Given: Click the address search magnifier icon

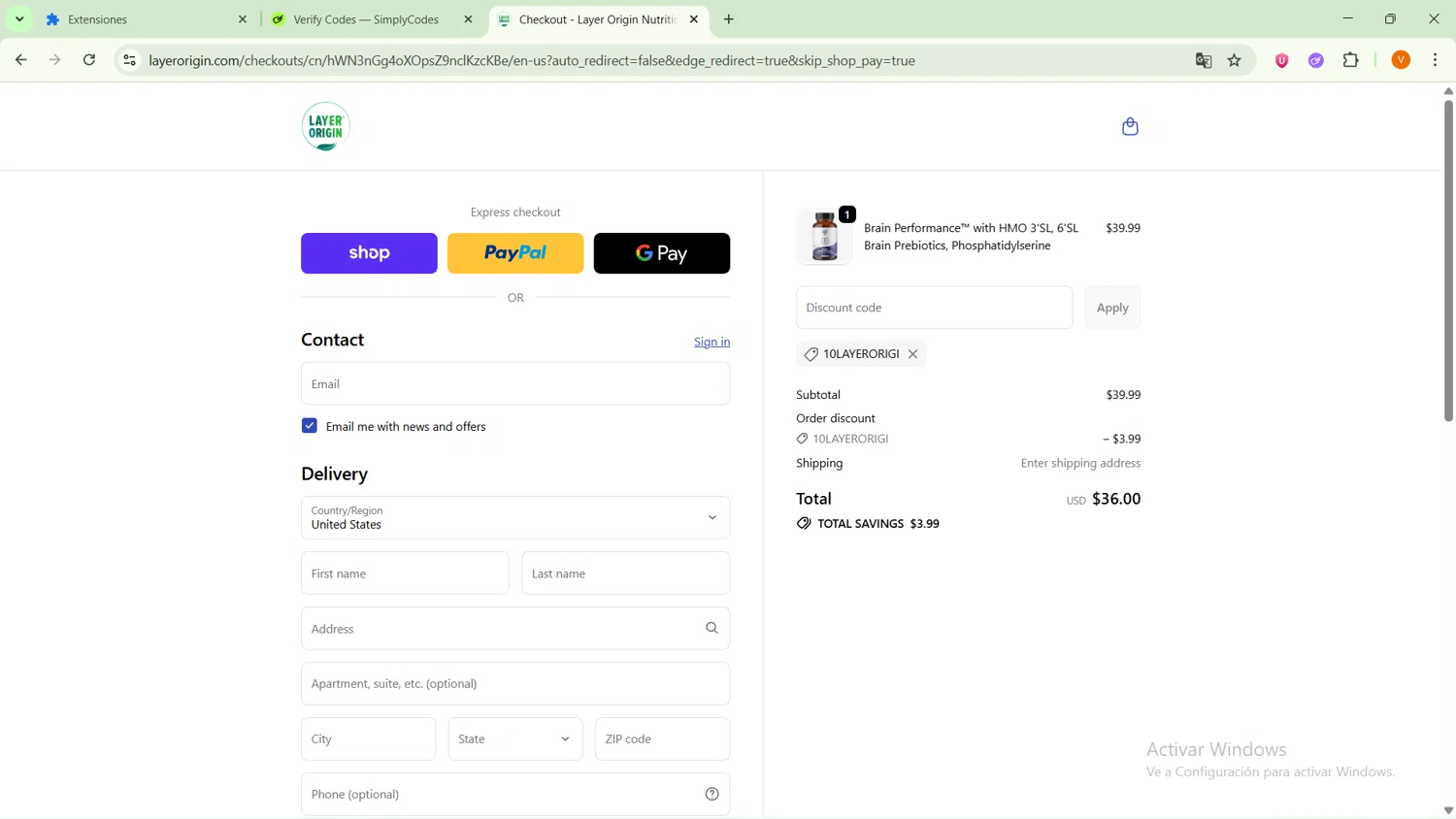Looking at the screenshot, I should 711,629.
